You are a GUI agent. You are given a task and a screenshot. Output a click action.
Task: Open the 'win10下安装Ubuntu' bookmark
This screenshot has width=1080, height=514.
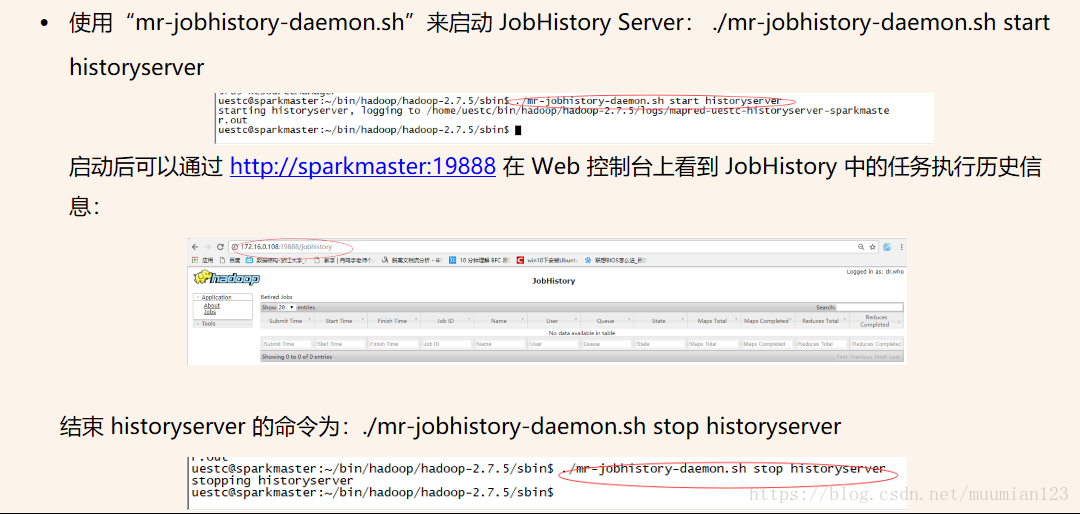pyautogui.click(x=547, y=260)
